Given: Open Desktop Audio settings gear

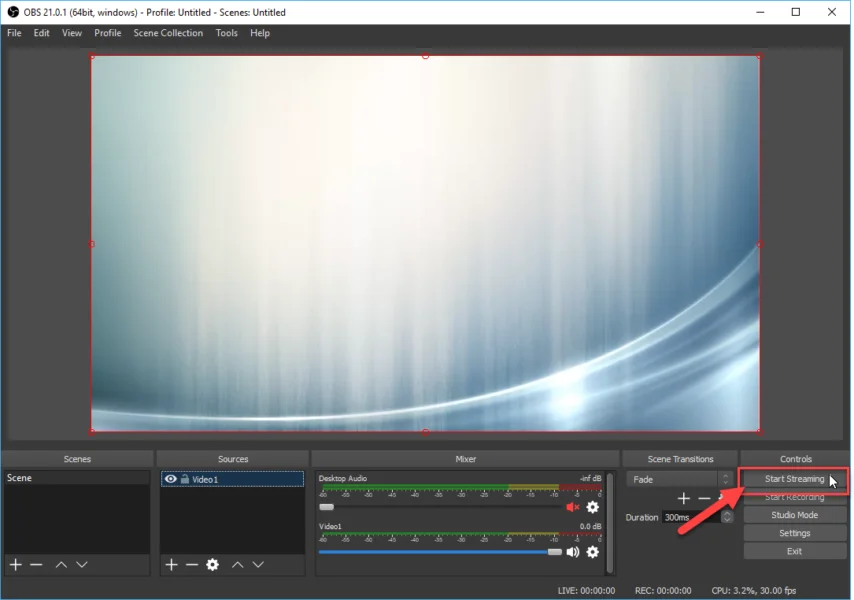Looking at the screenshot, I should click(593, 508).
